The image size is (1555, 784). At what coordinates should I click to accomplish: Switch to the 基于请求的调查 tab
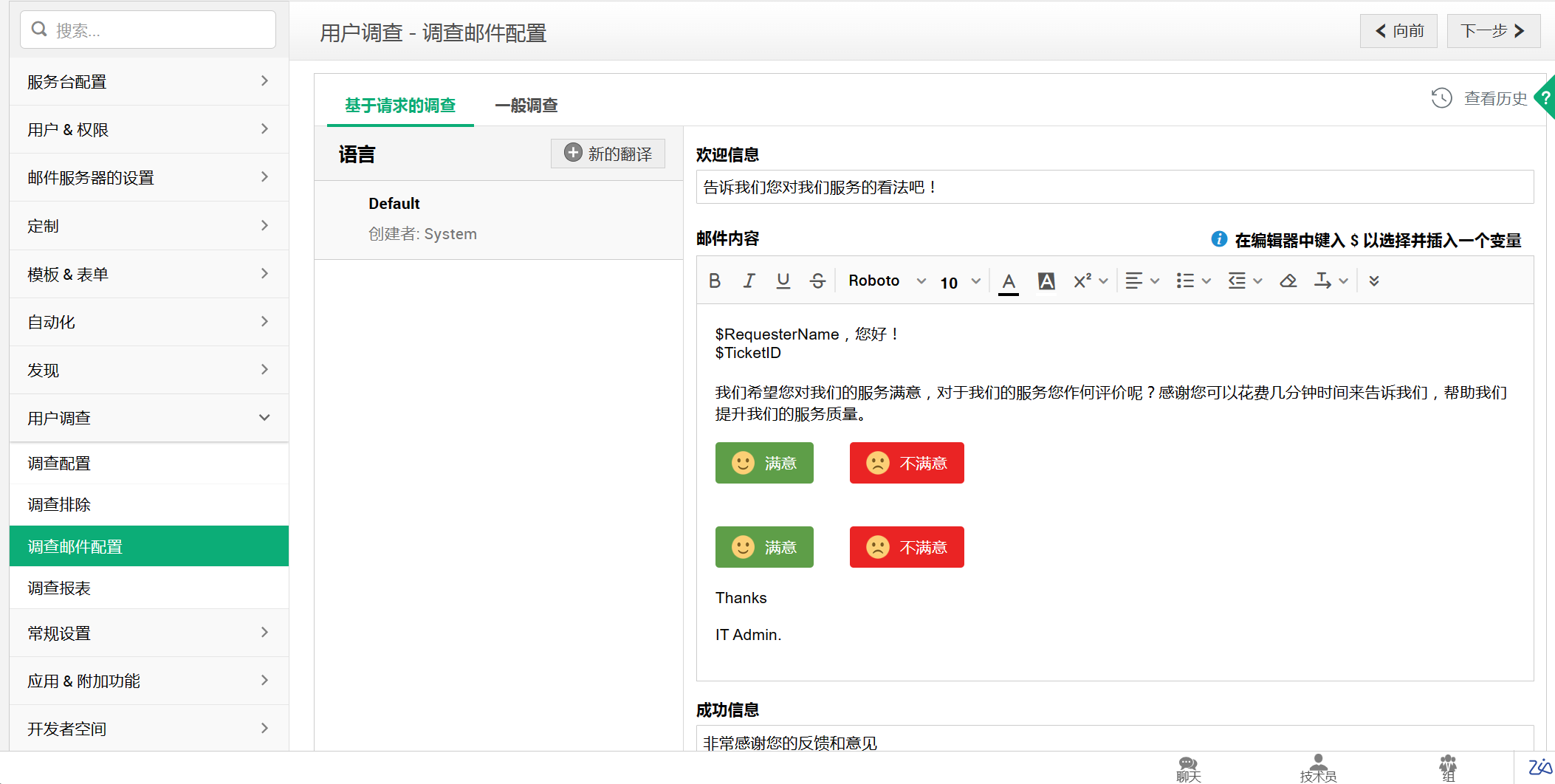coord(400,106)
